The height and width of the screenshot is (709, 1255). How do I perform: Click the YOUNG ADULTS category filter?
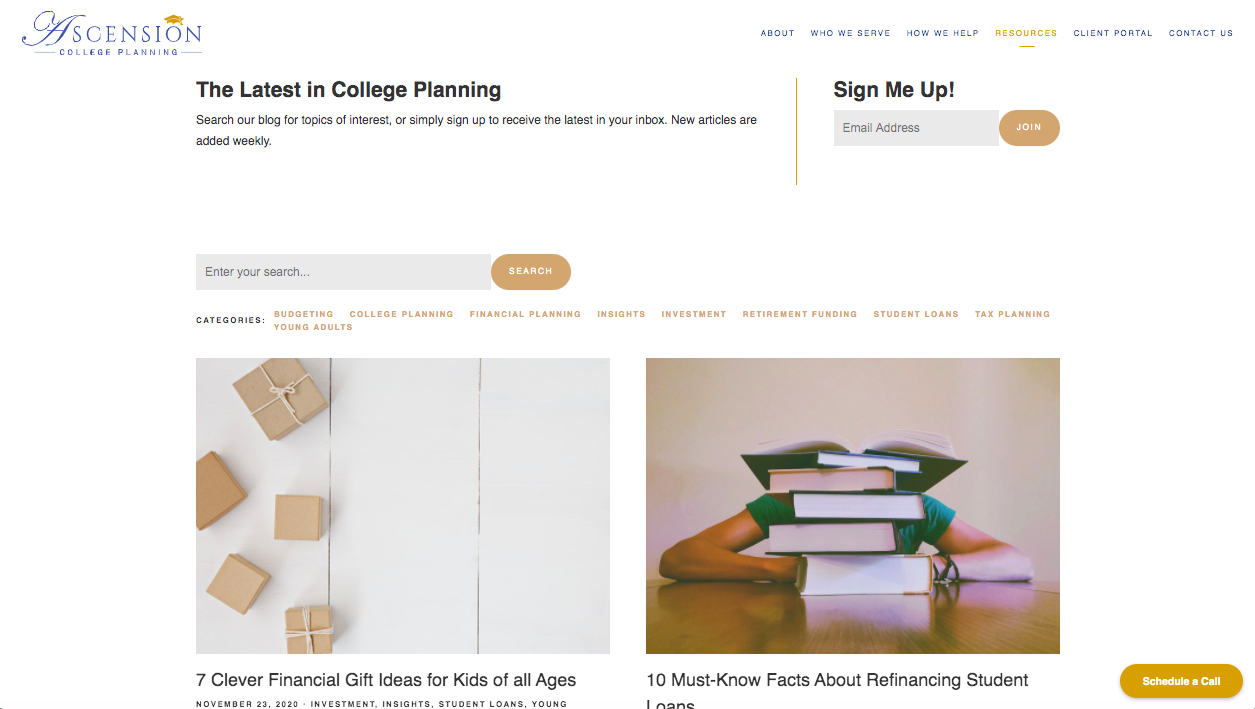coord(312,326)
